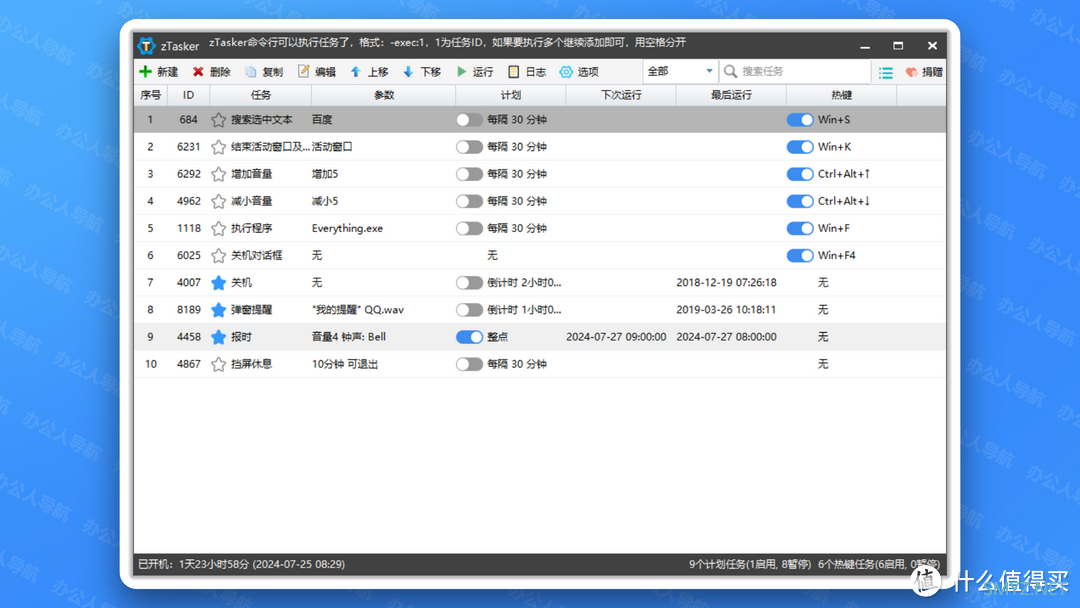Star the 搜索选中文本 task

point(218,120)
